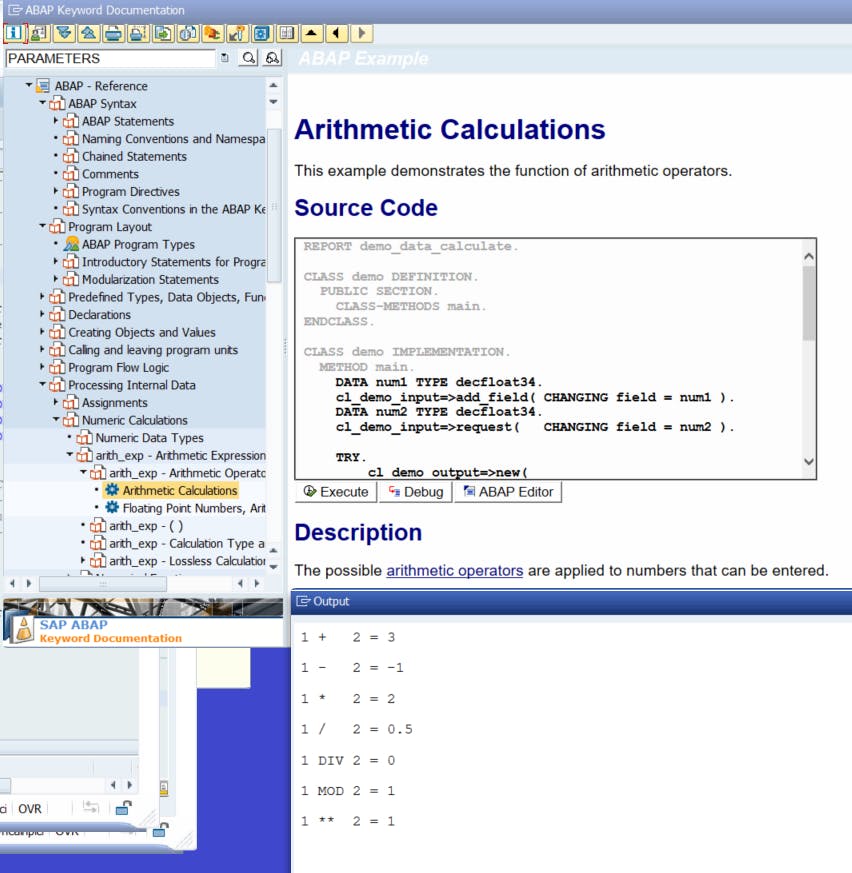This screenshot has width=852, height=873.
Task: Click the print icon in the toolbar
Action: coord(113,33)
